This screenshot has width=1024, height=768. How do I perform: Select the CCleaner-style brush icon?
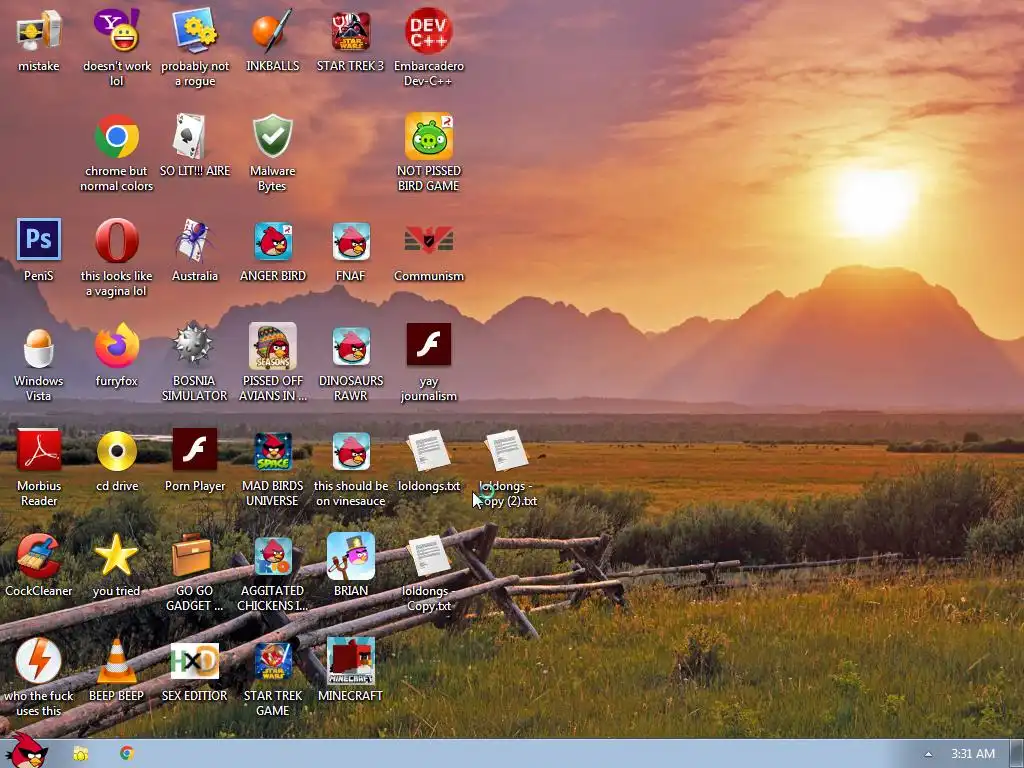click(39, 556)
